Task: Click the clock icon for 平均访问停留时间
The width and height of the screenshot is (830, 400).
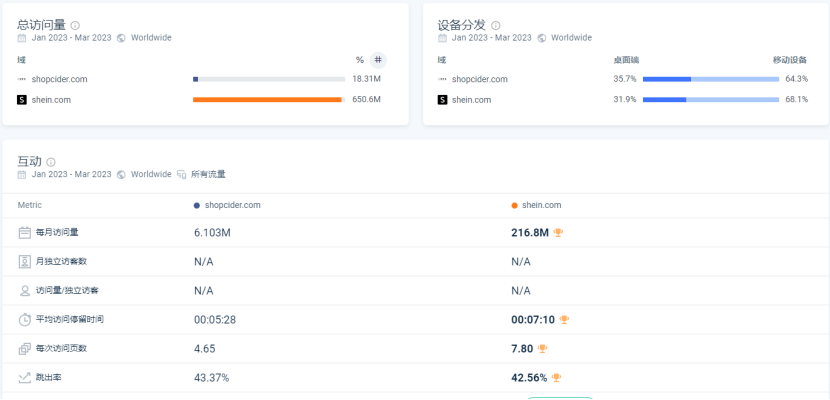Action: 25,319
